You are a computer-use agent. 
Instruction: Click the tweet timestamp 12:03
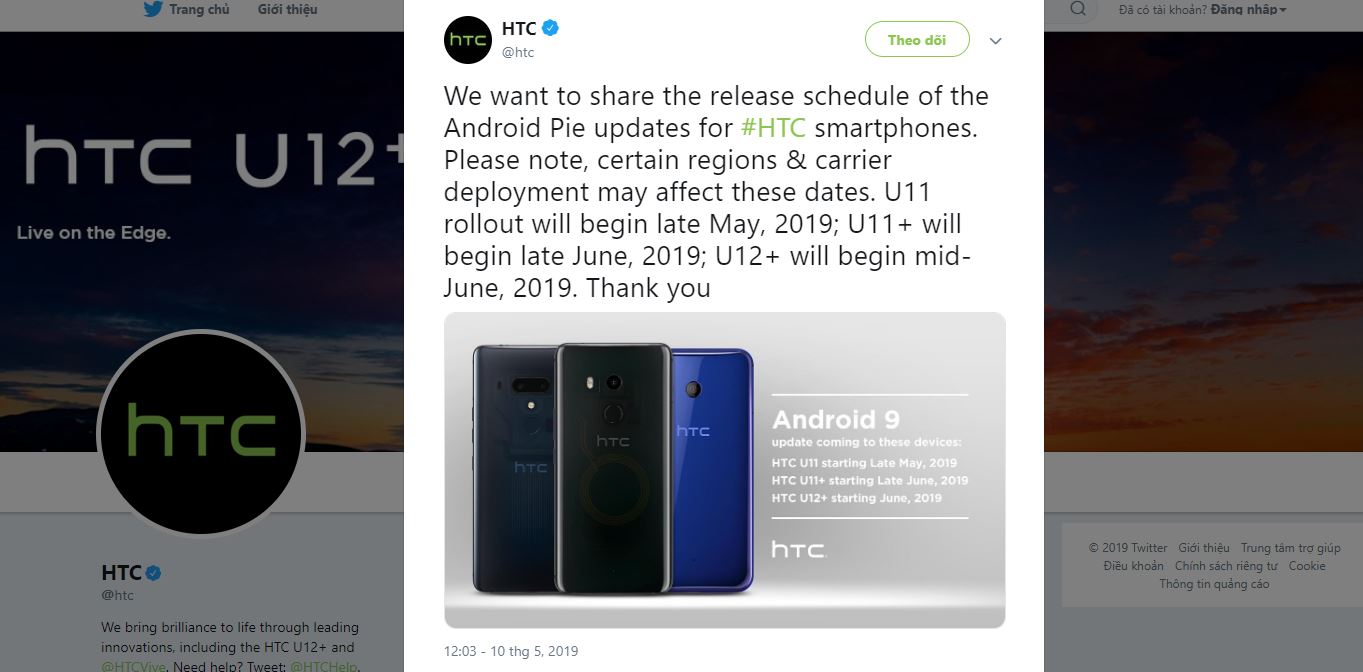pyautogui.click(x=511, y=651)
